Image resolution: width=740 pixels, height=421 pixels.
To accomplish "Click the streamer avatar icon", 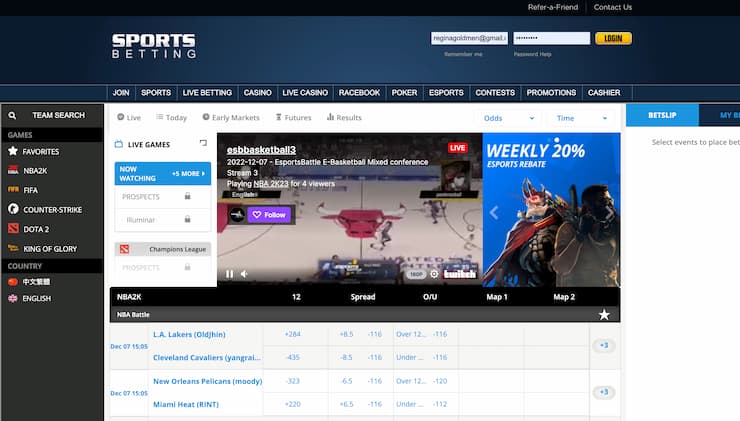I will [x=237, y=215].
